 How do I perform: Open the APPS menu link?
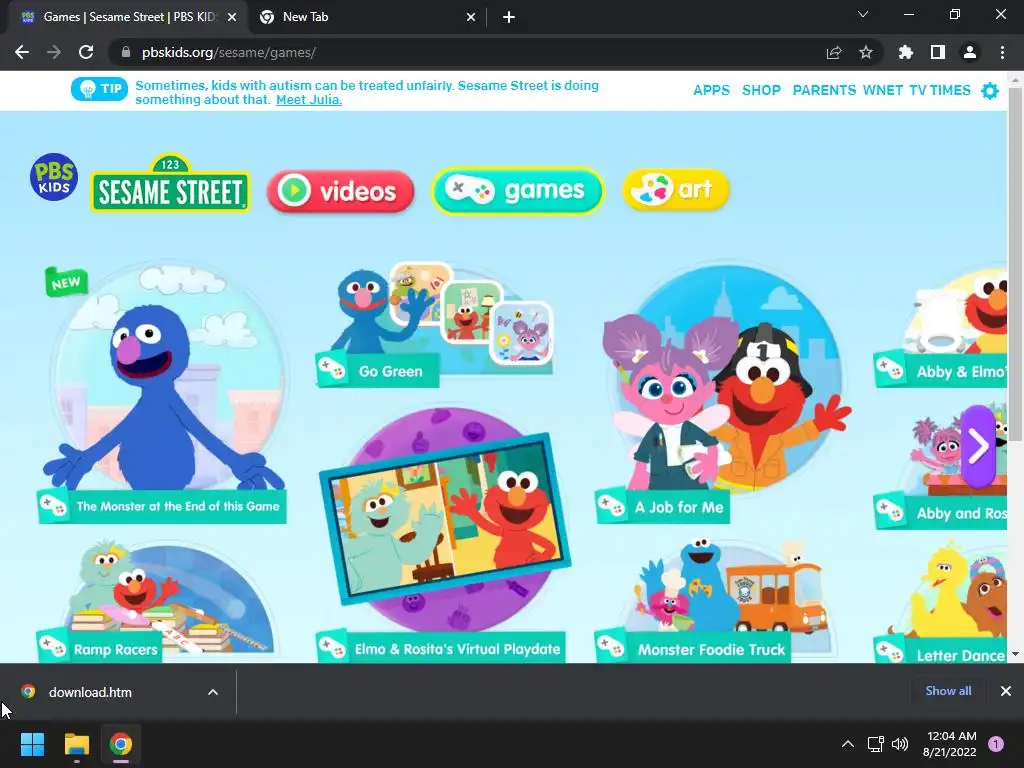711,90
